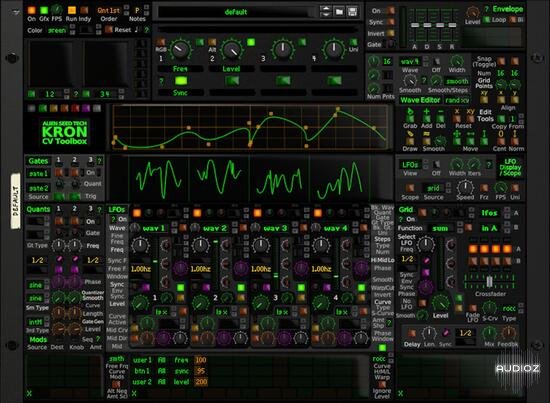Click user knob 1 labeled Freq
The width and height of the screenshot is (550, 403).
pos(180,50)
